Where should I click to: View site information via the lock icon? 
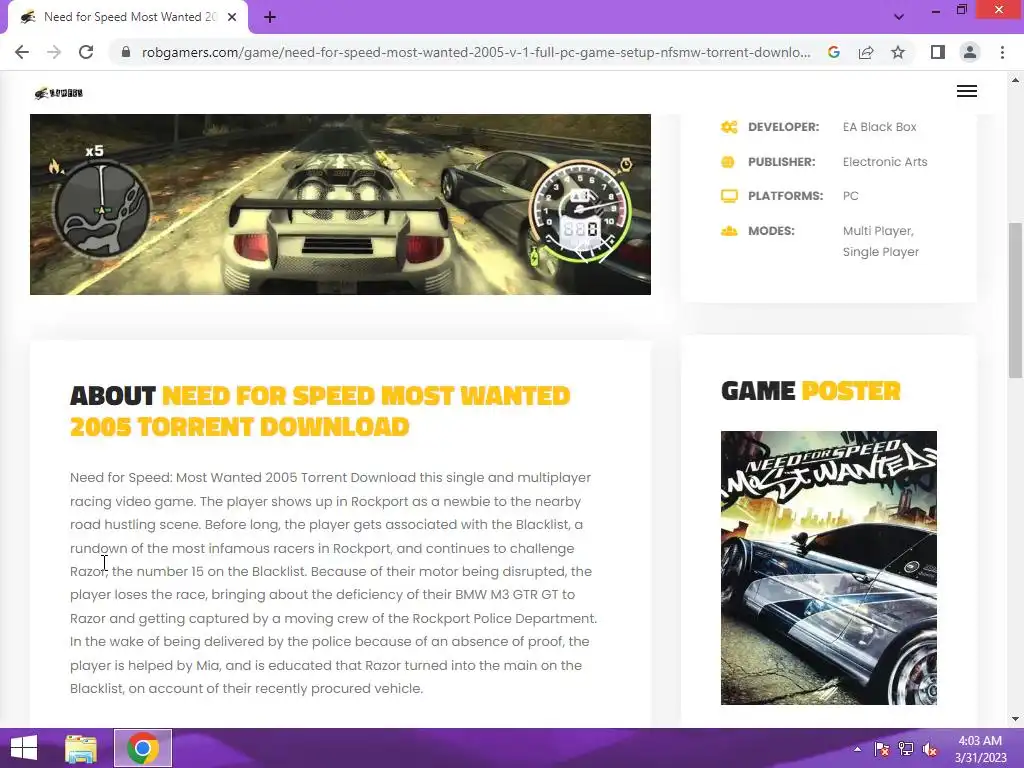(126, 52)
